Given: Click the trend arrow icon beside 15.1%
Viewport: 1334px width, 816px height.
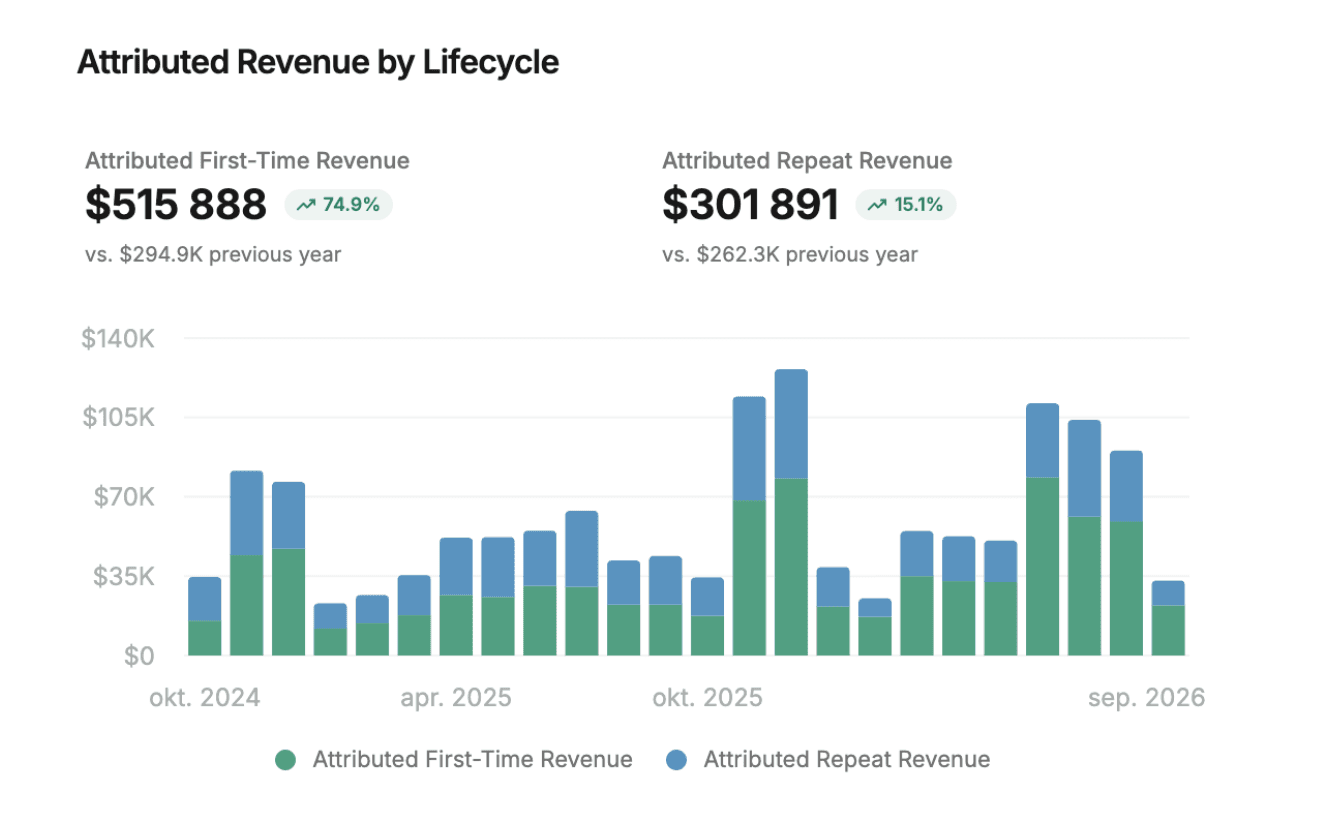Looking at the screenshot, I should tap(877, 205).
